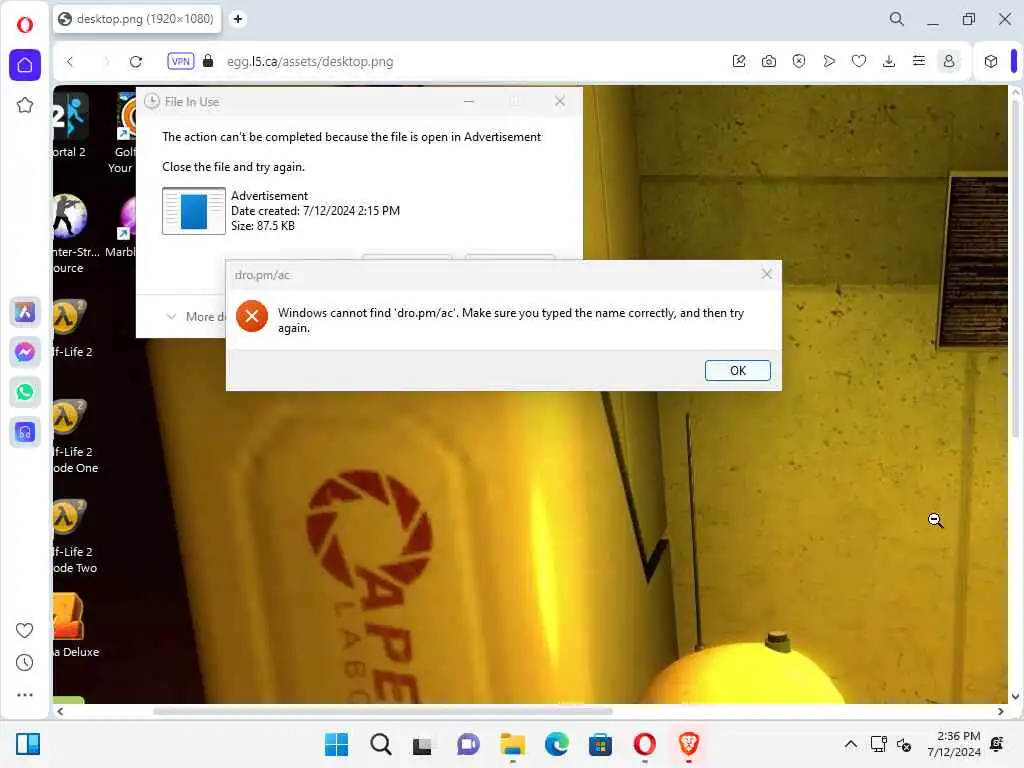
Task: Open History clock icon in sidebar
Action: (24, 663)
